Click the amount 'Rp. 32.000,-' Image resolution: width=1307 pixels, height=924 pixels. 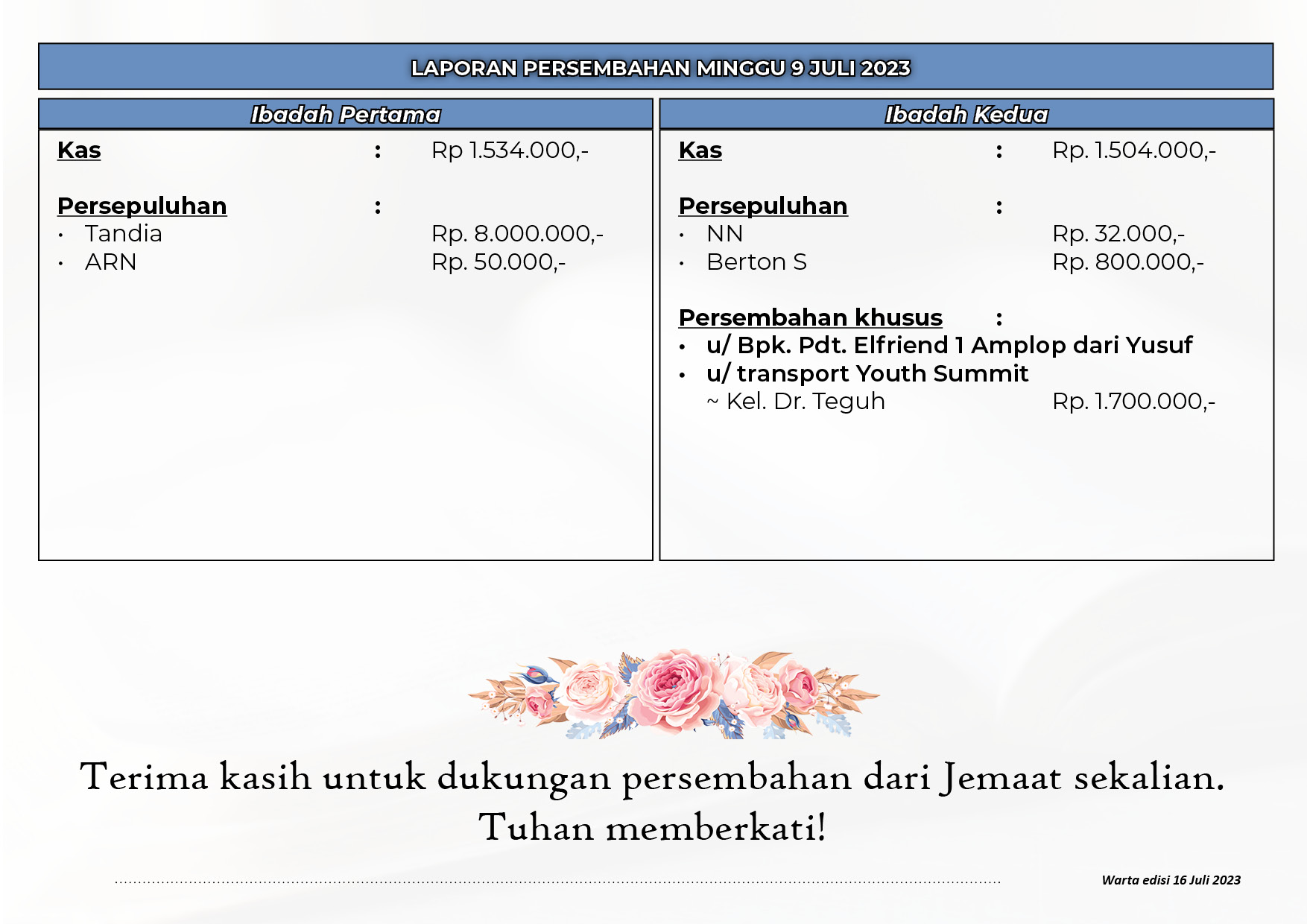1118,234
